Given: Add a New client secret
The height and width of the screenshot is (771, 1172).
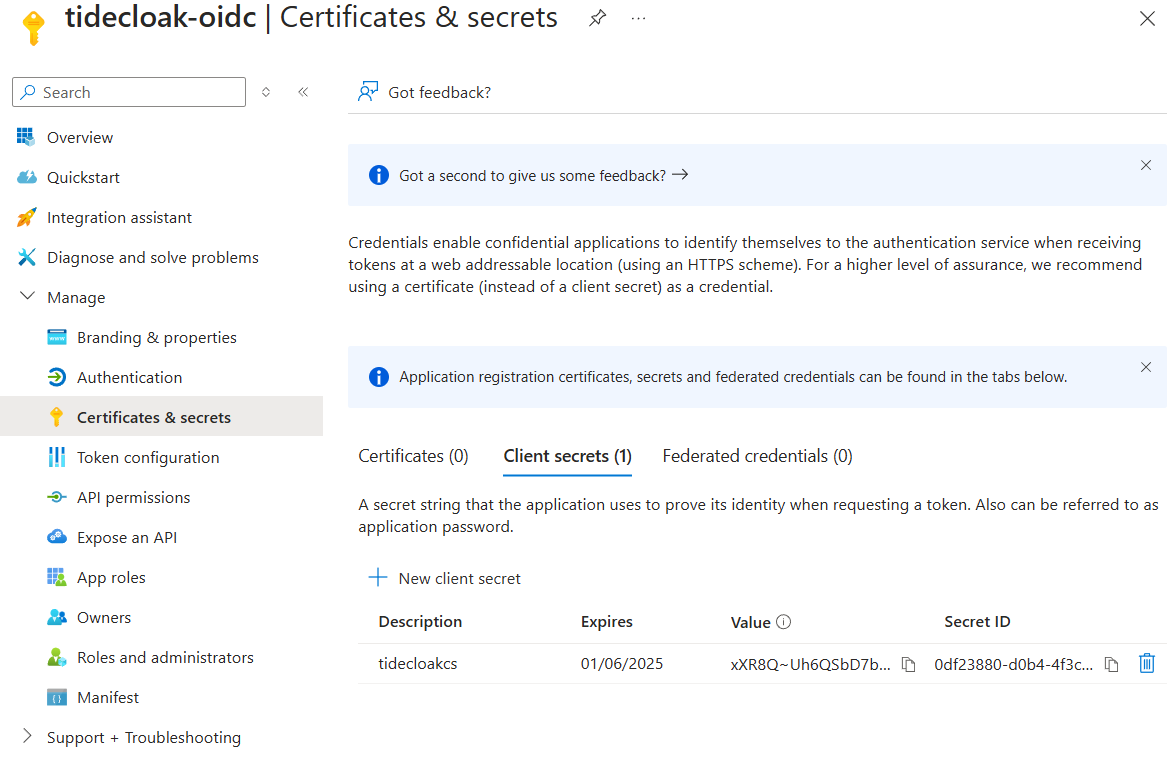Looking at the screenshot, I should pyautogui.click(x=445, y=578).
